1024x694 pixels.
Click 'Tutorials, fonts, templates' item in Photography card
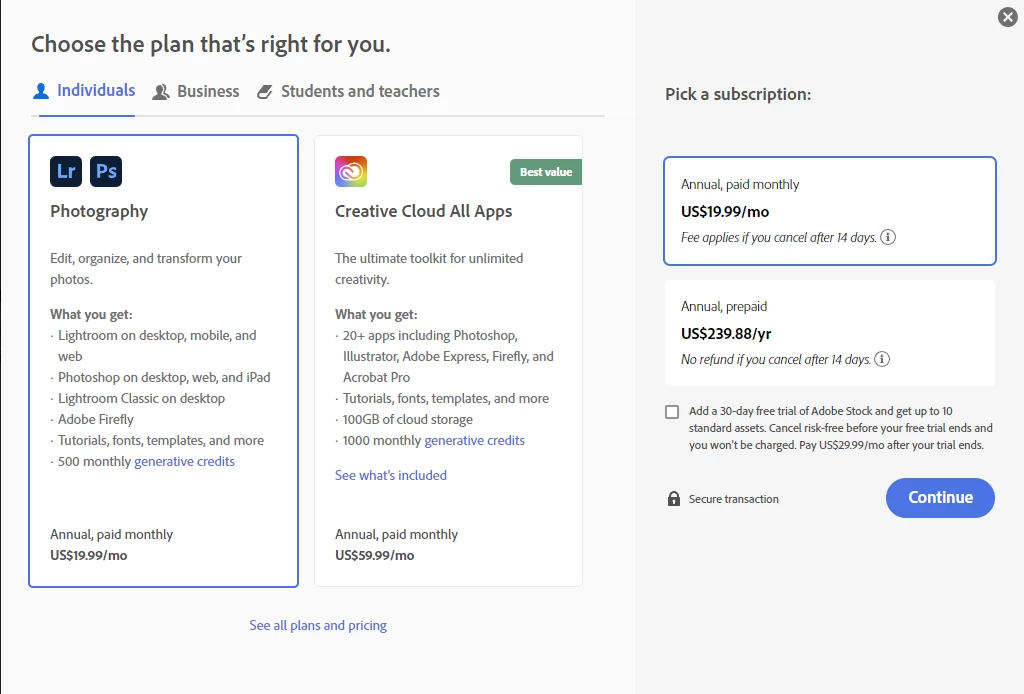[x=161, y=440]
